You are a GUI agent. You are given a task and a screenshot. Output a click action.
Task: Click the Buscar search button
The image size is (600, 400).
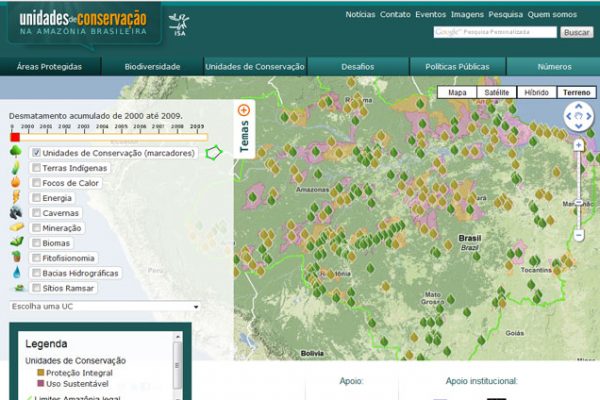(576, 32)
